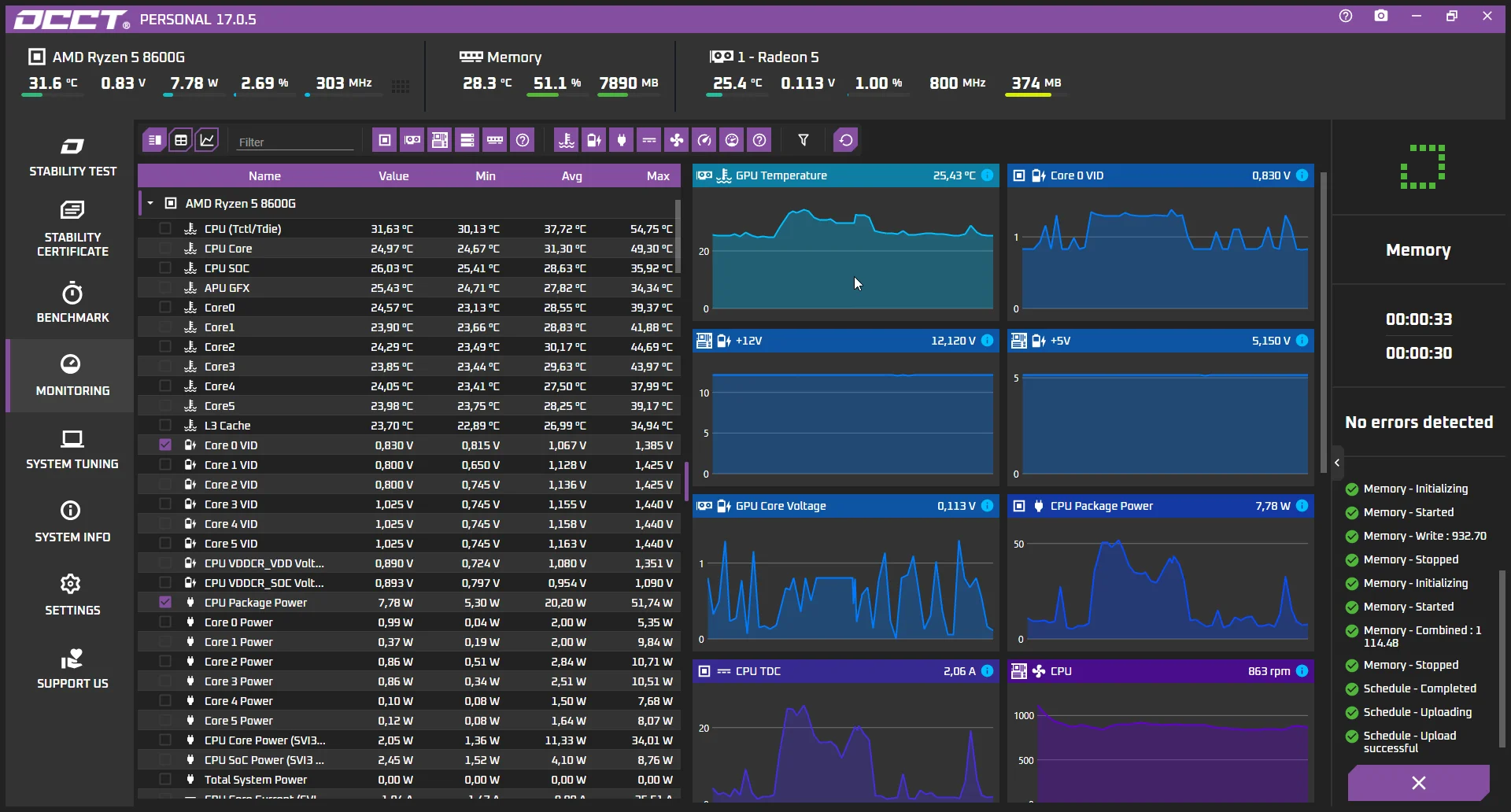Click the sensor table vertical scrollbar
Viewport: 1511px width, 812px height.
678,236
